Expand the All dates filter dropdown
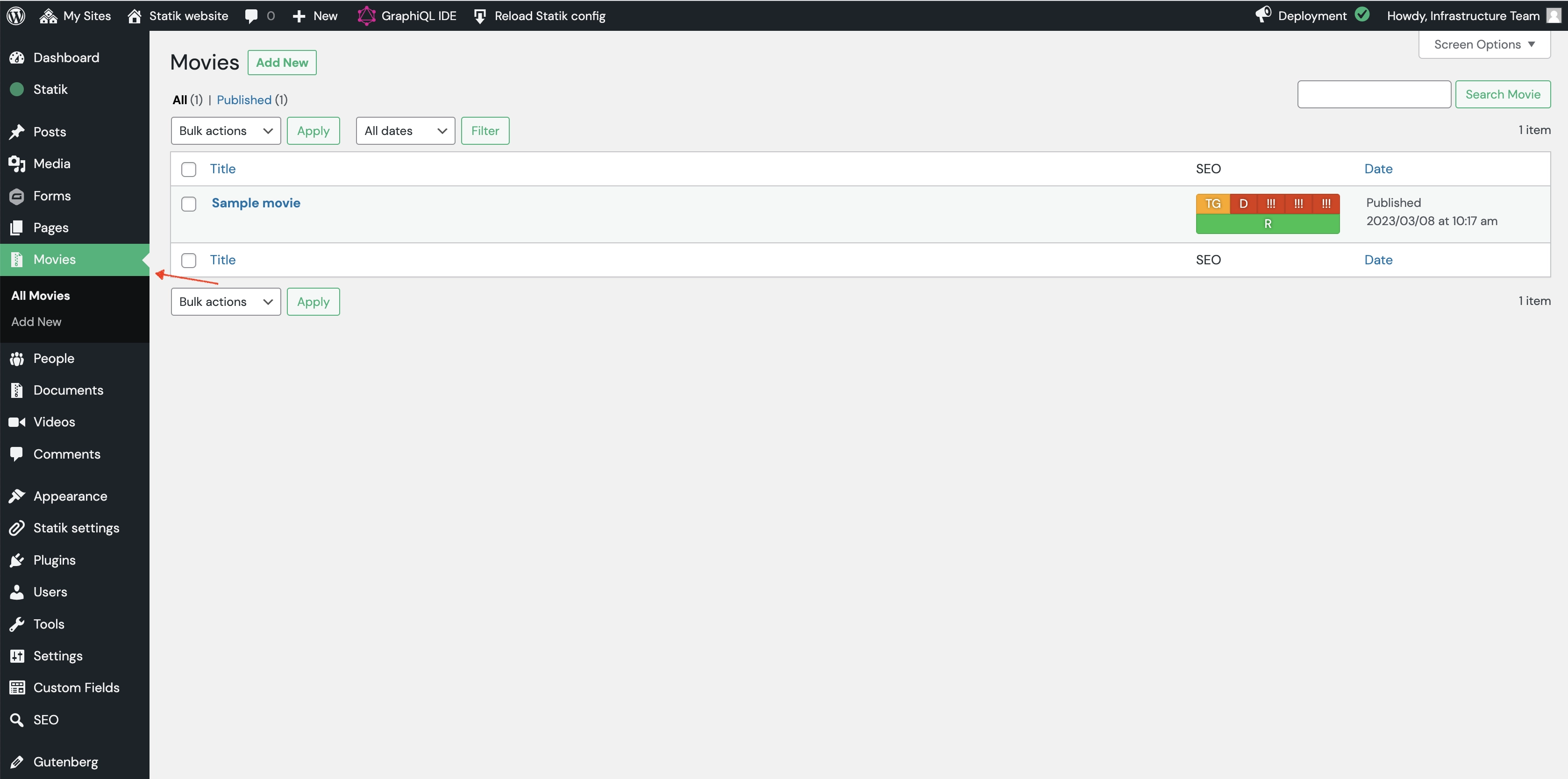The image size is (1568, 779). [405, 130]
